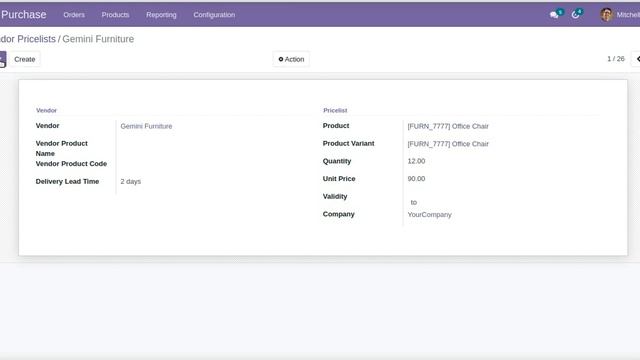The height and width of the screenshot is (360, 640).
Task: Click the Gemini Furniture breadcrumb title
Action: (x=98, y=39)
